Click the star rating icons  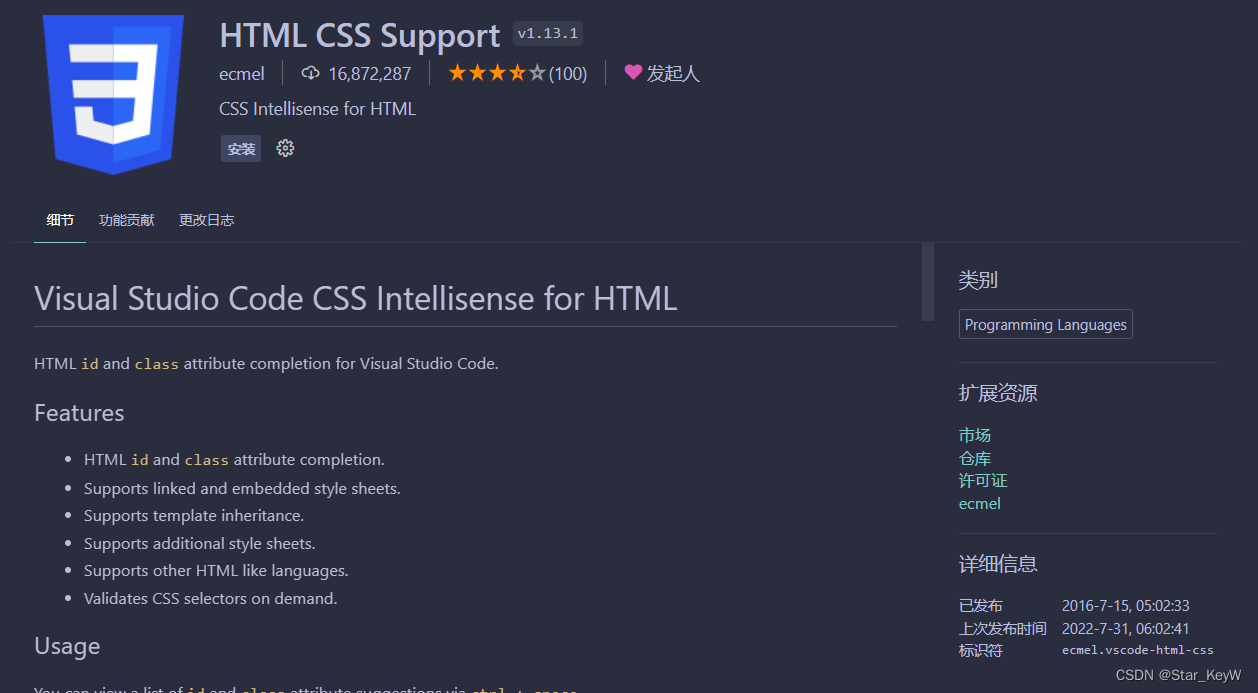point(497,73)
